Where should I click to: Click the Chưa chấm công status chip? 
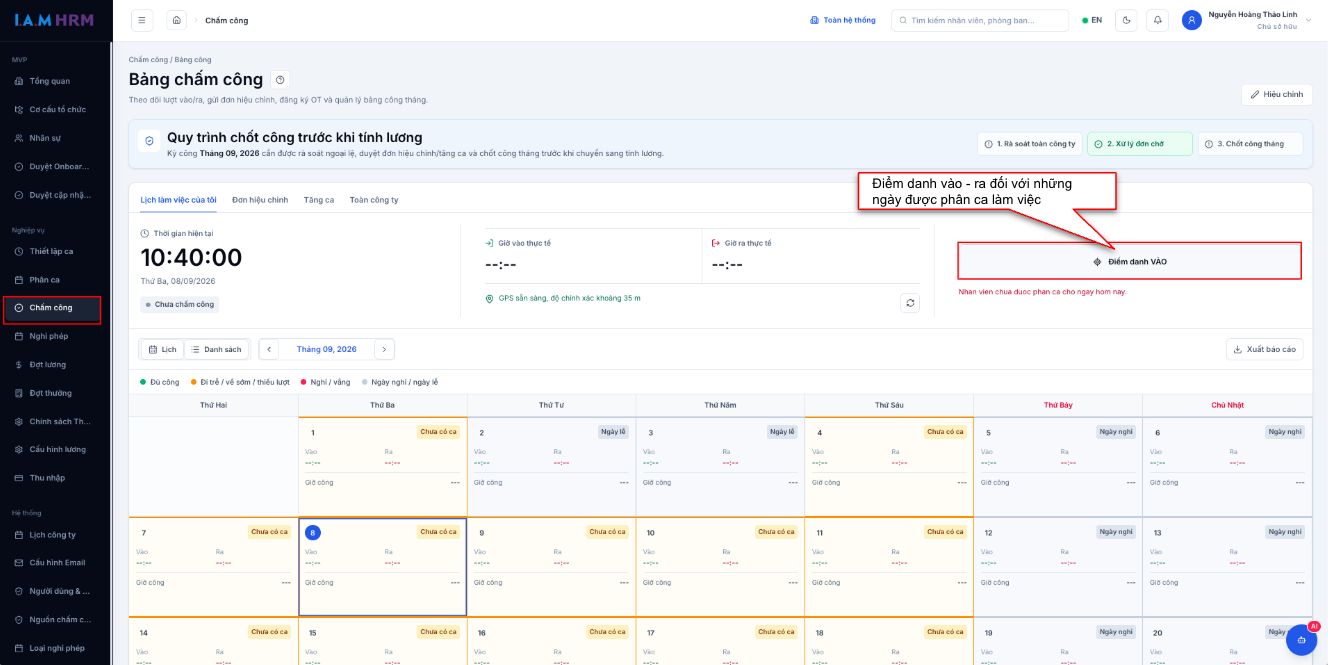click(180, 304)
